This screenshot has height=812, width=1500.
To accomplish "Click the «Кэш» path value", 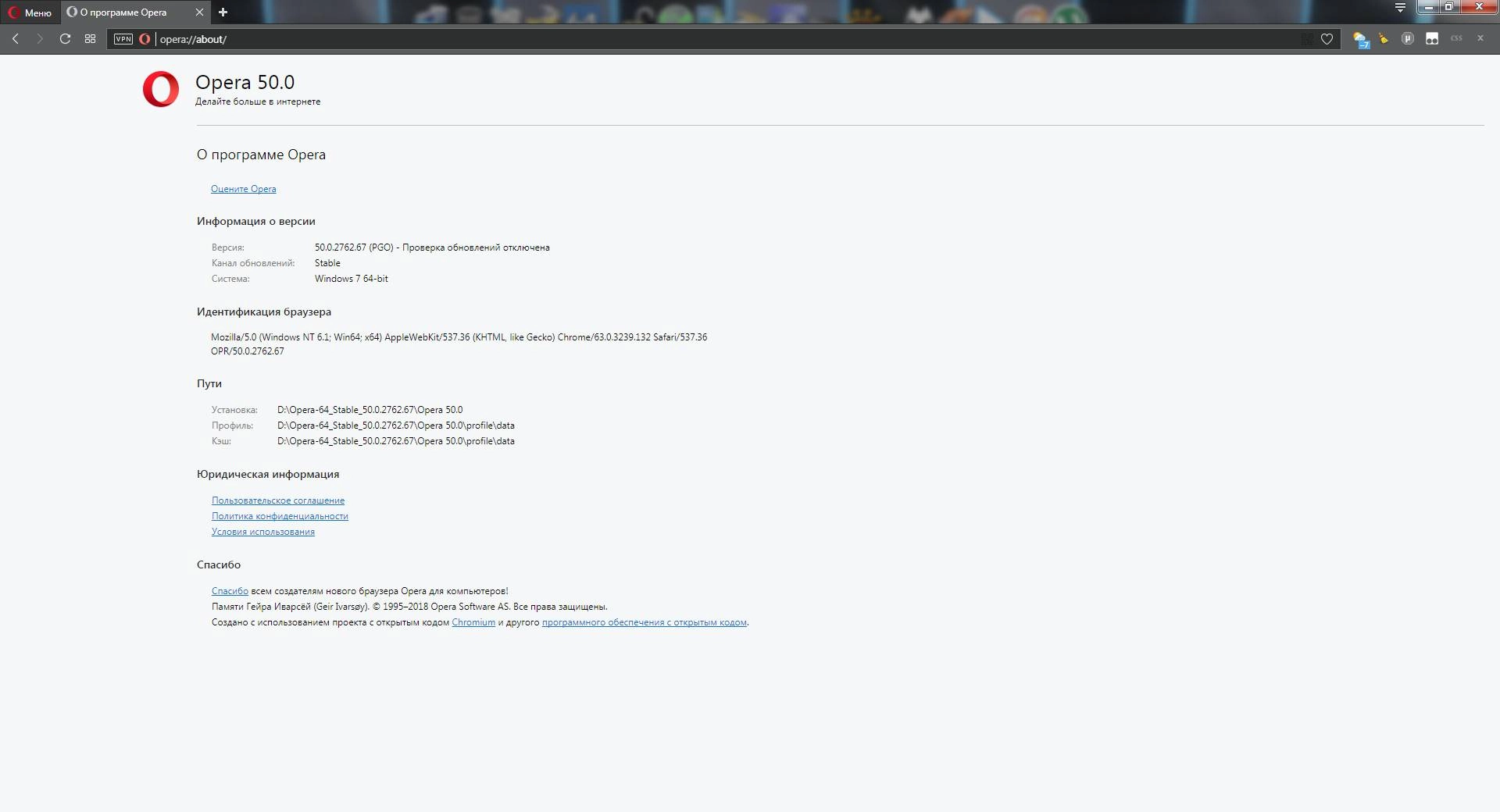I will point(396,441).
